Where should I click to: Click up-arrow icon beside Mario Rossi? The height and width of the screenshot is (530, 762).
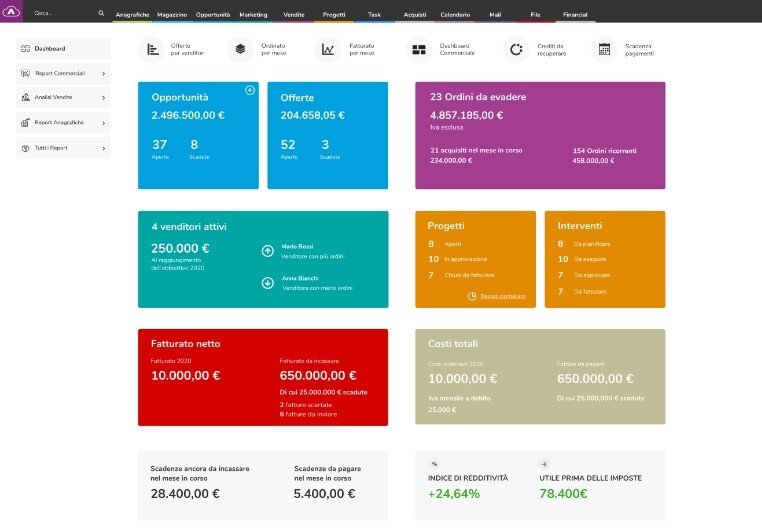pos(267,251)
